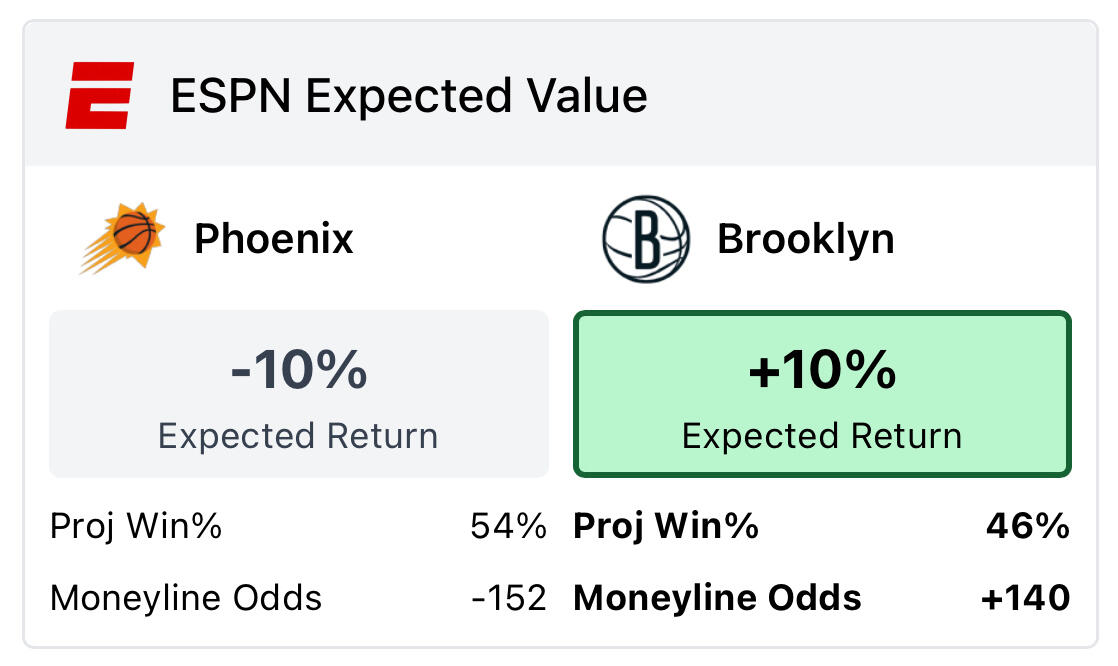Click the 46% projected win value
1118x666 pixels.
click(x=1028, y=526)
